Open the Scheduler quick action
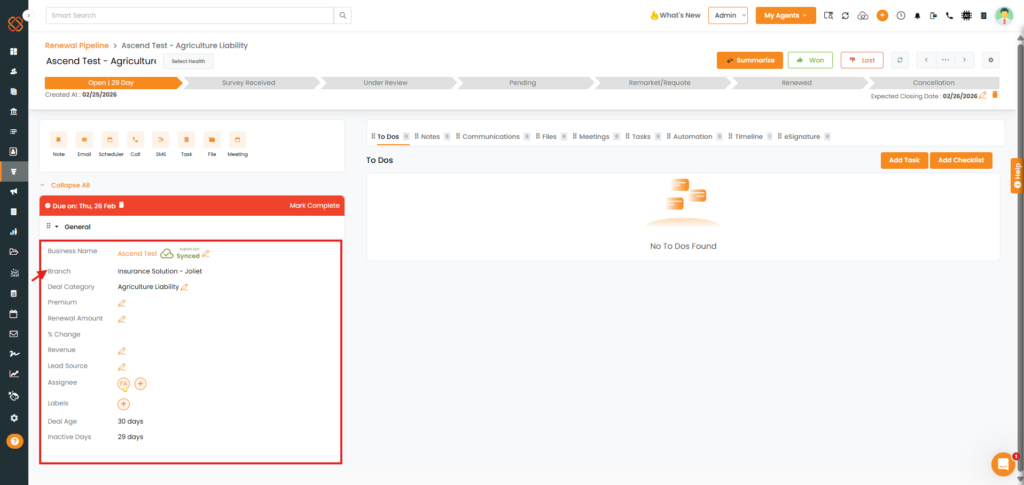 [x=110, y=139]
